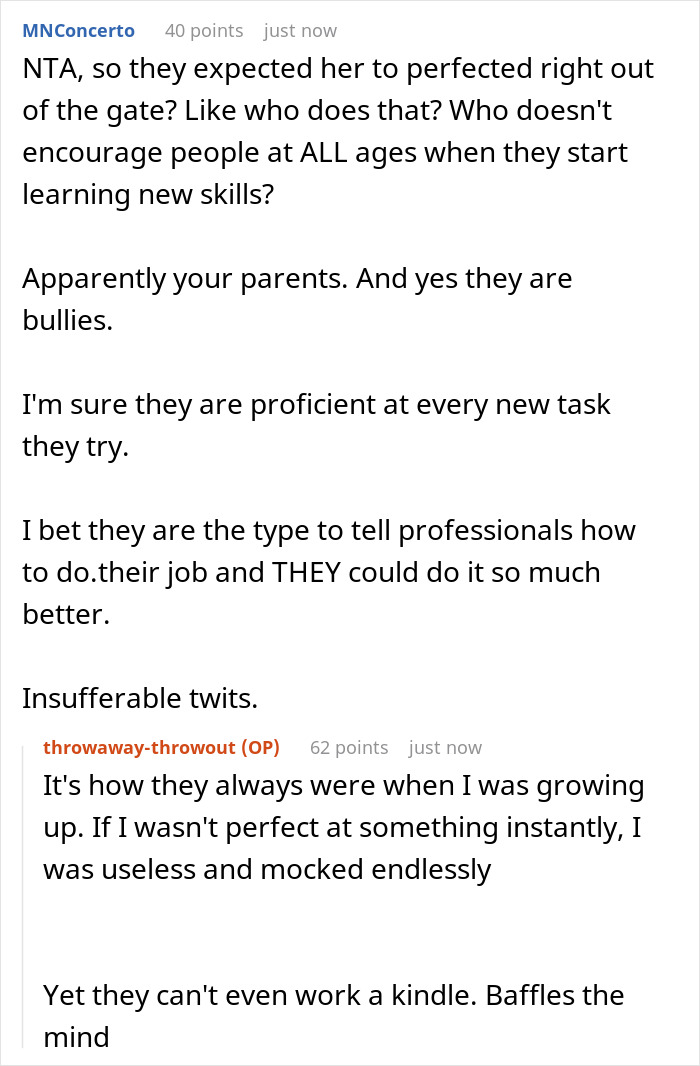Click the 'Yet they can't even work a kindle' text

pos(333,1015)
